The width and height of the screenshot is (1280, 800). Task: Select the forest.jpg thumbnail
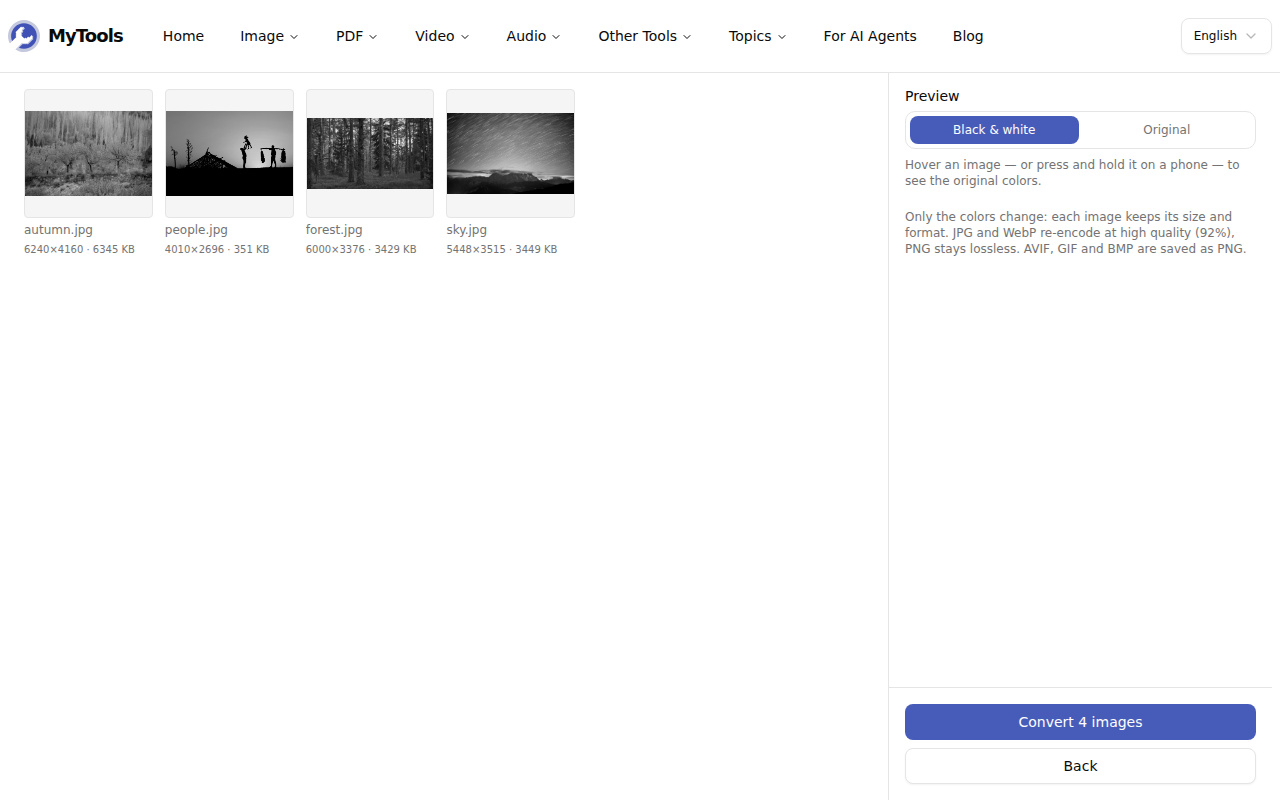pos(370,153)
